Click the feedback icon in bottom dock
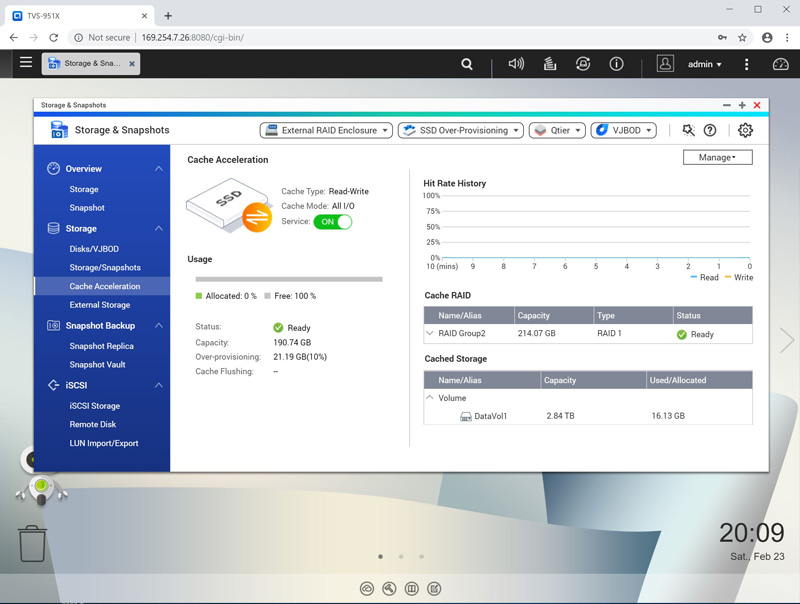Viewport: 800px width, 604px height. 434,589
